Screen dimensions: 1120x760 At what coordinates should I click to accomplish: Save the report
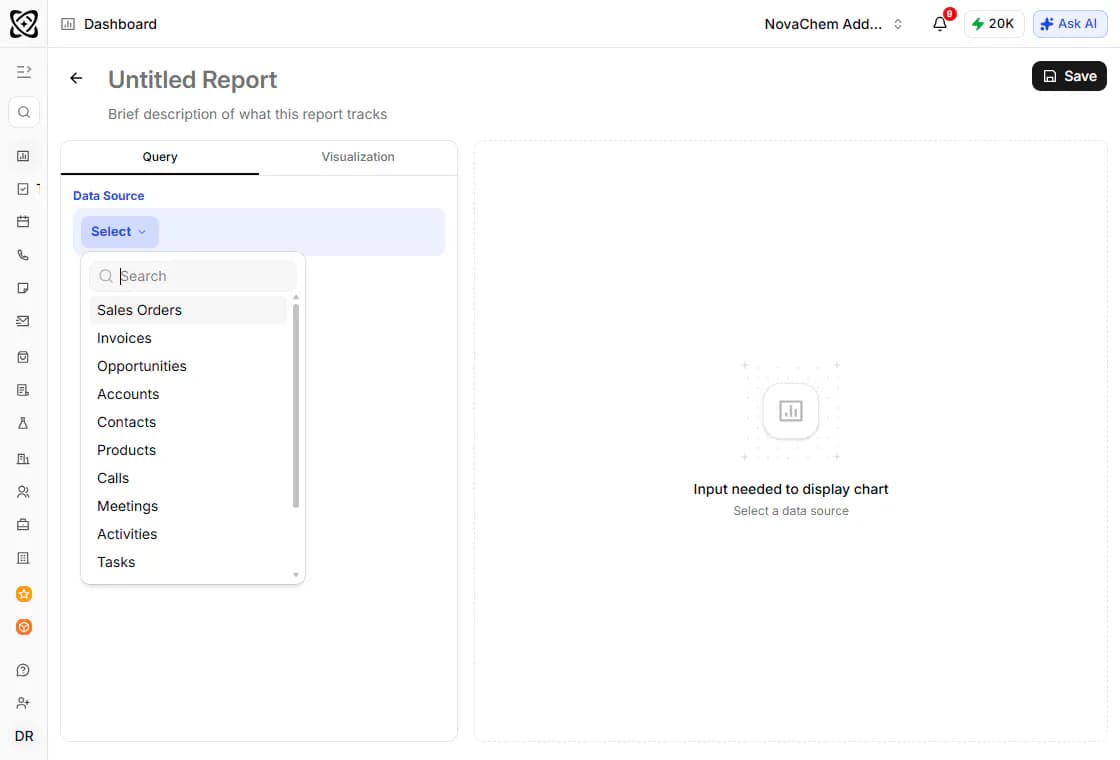click(1069, 76)
